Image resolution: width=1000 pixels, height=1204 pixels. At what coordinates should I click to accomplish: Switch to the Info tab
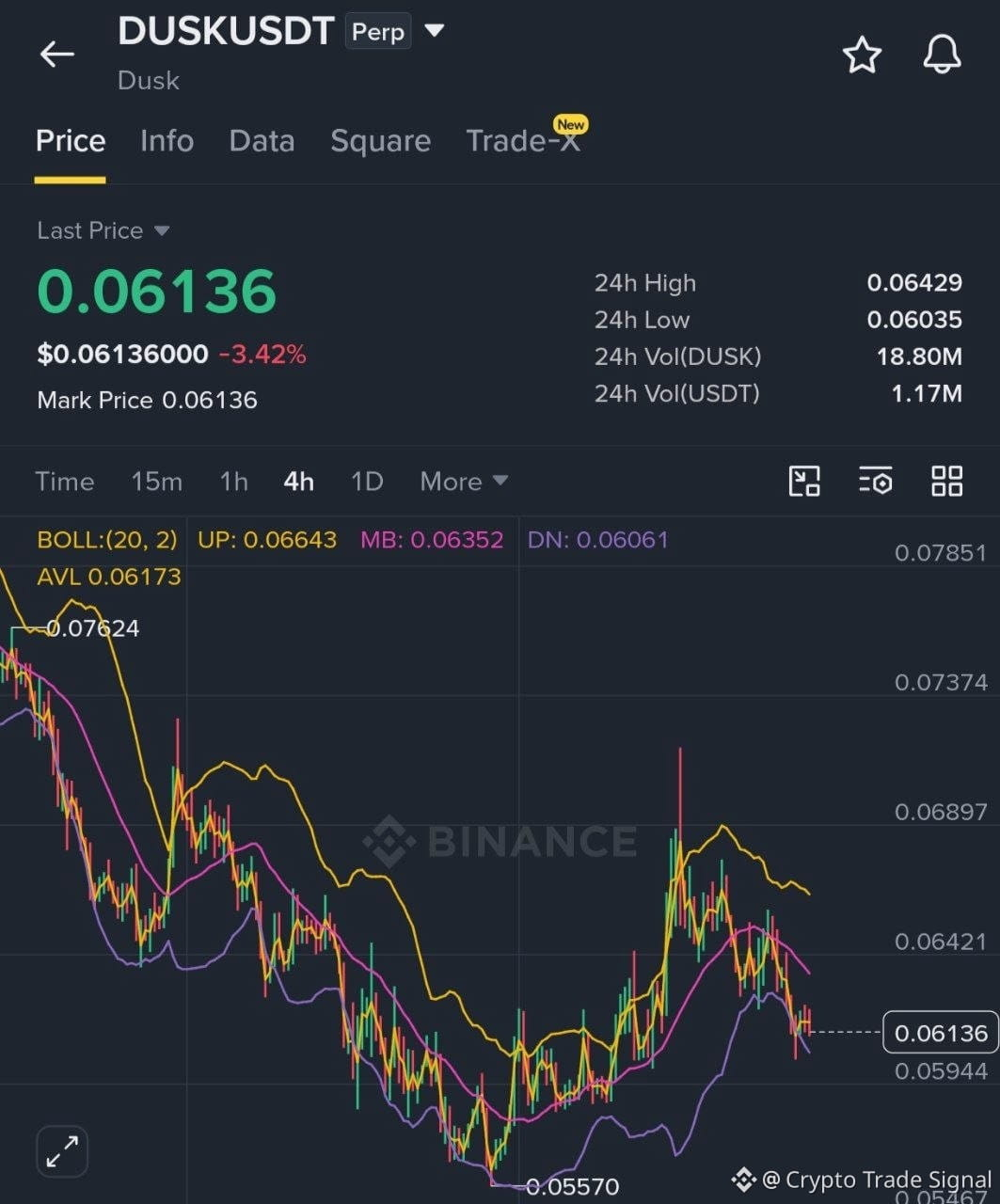click(x=167, y=141)
